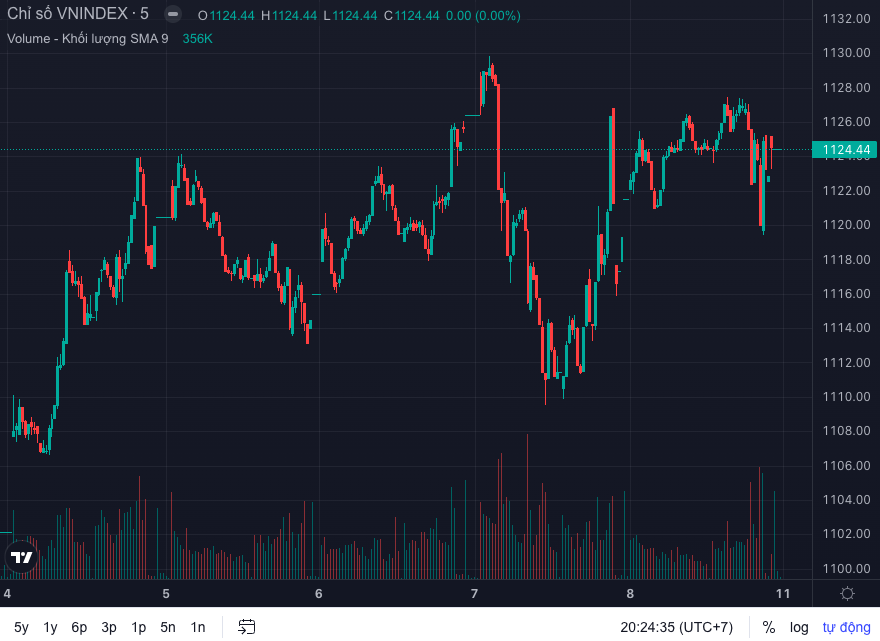Toggle auto scale (tự động)
The height and width of the screenshot is (641, 880).
pyautogui.click(x=846, y=627)
